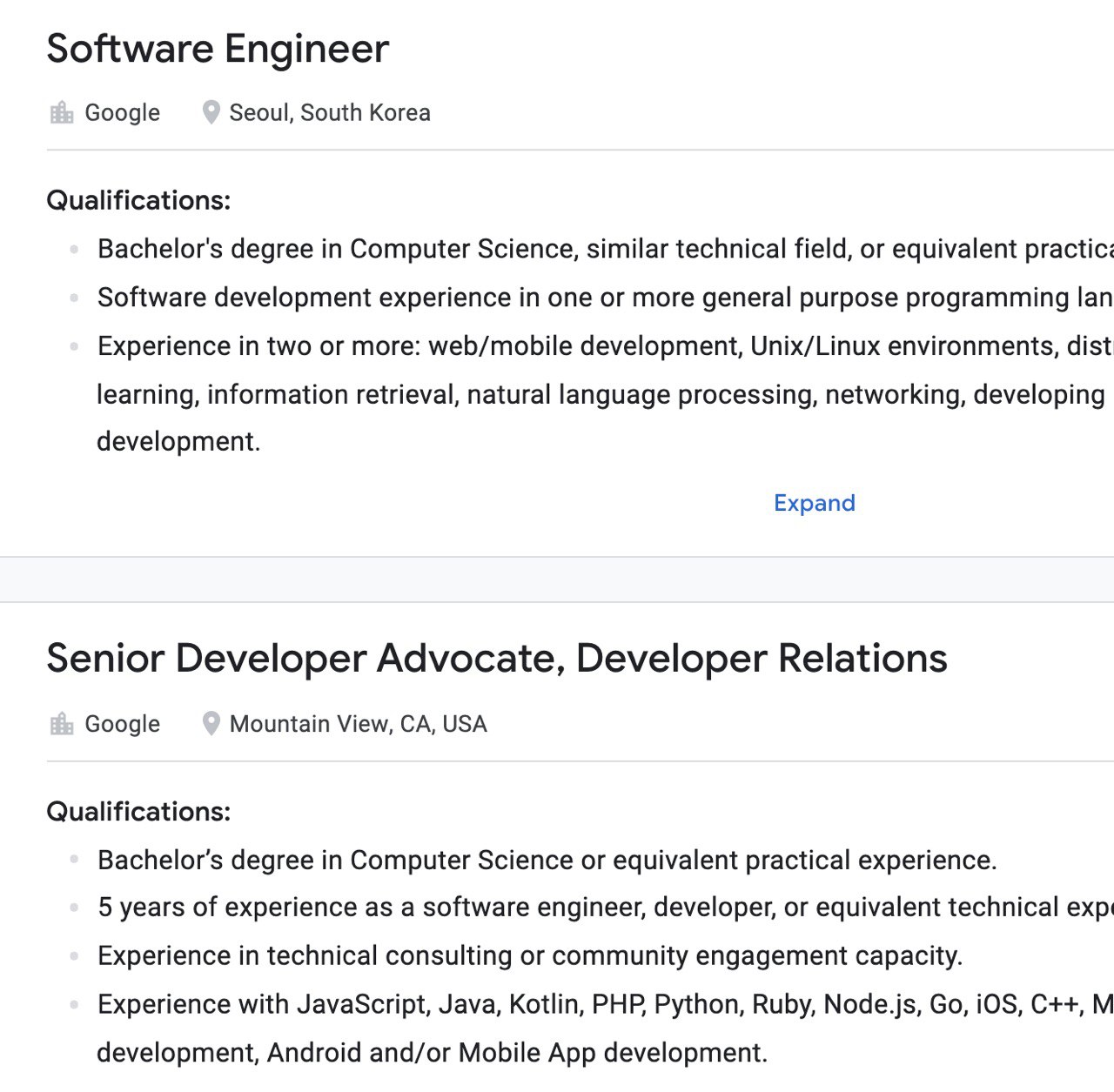This screenshot has width=1114, height=1092.
Task: Expand the Software Engineer job qualifications
Action: pos(815,503)
